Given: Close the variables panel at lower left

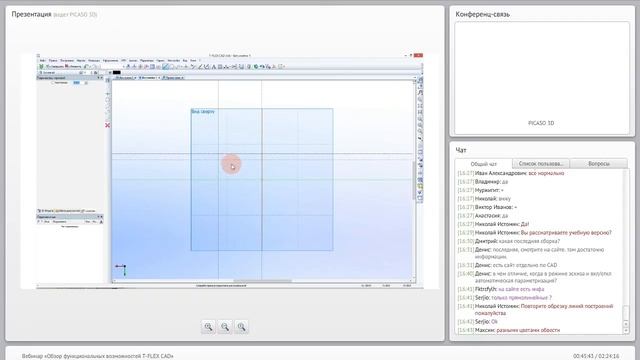Looking at the screenshot, I should 101,217.
